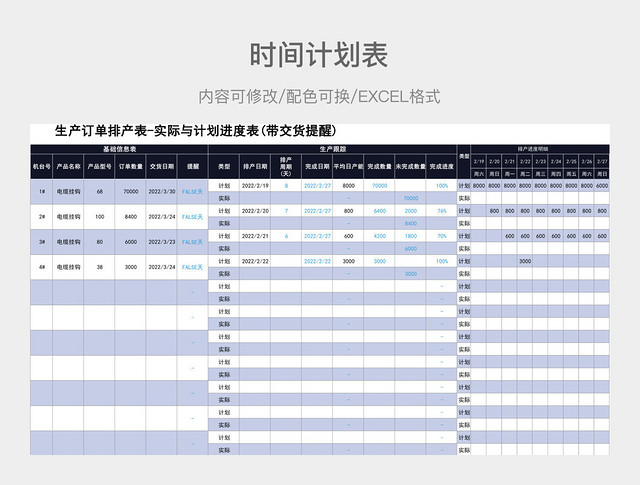Viewport: 640px width, 485px height.
Task: Click the 2/24 date header
Action: tap(556, 162)
